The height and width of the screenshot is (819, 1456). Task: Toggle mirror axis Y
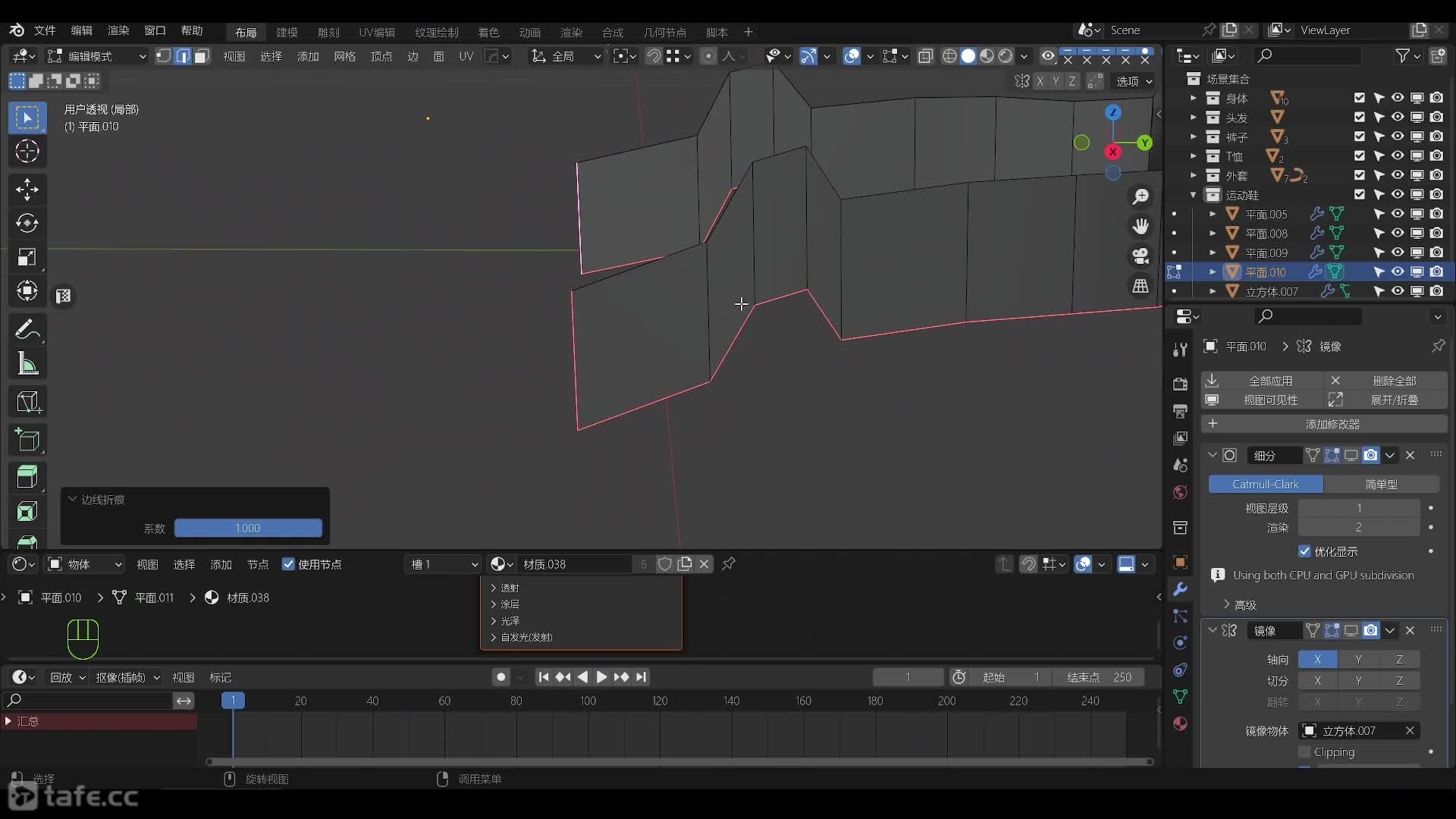1358,660
